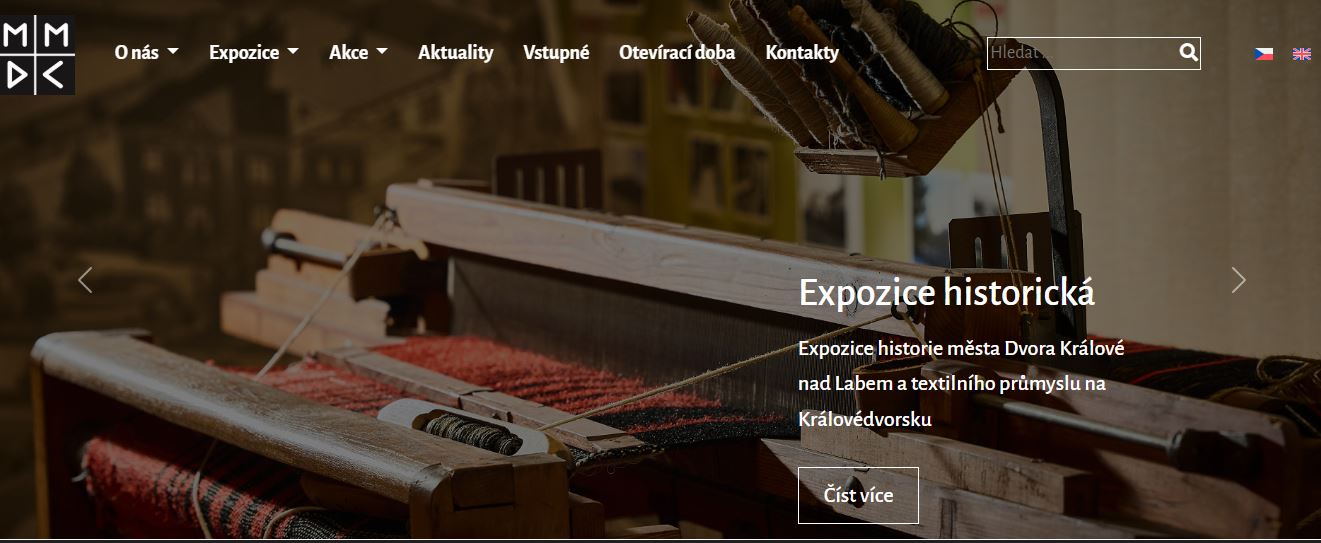Screen dimensions: 1321x543
Task: Click the MMDK museum logo
Action: tap(37, 54)
